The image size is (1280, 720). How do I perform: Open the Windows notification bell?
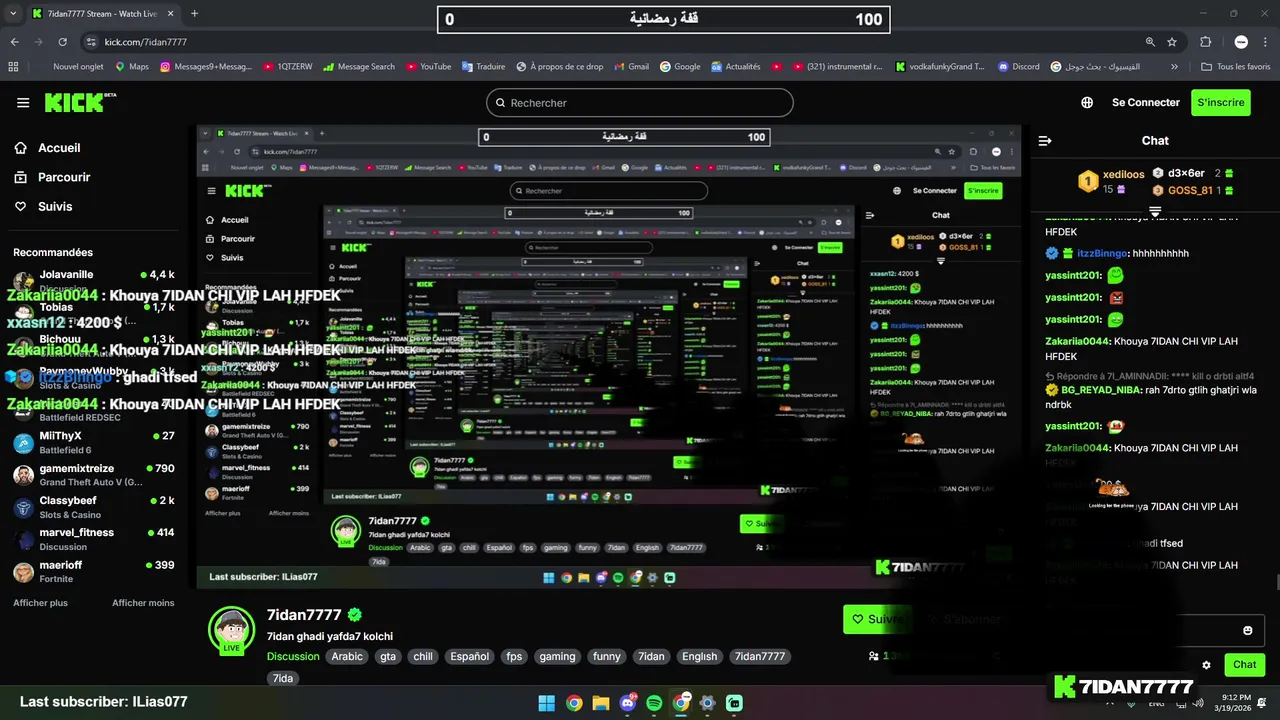pyautogui.click(x=1264, y=703)
